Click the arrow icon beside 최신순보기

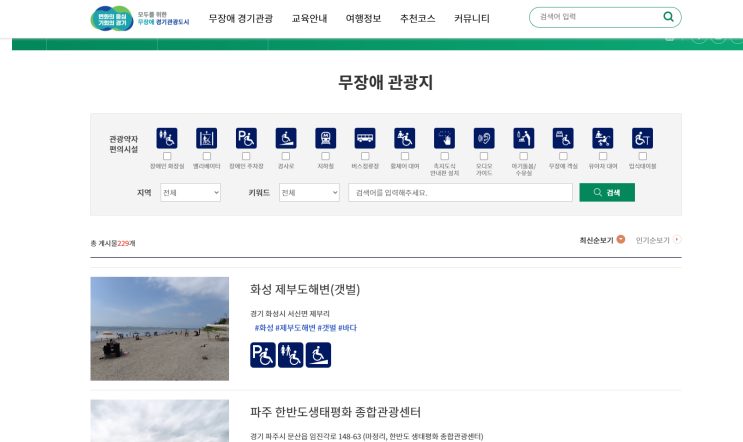(621, 239)
